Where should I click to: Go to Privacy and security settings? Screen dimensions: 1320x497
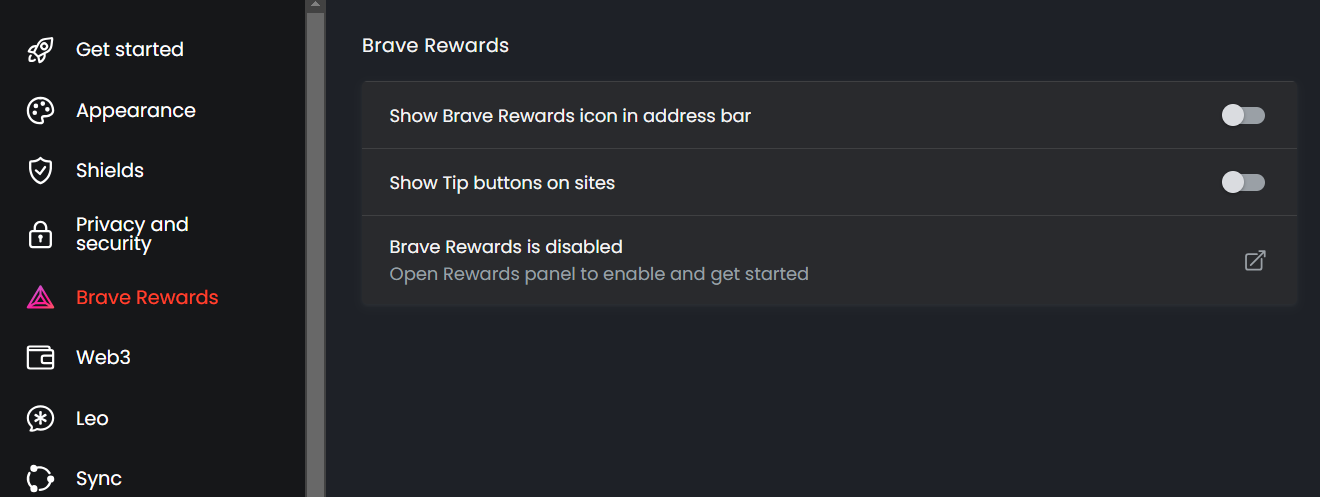(x=131, y=234)
